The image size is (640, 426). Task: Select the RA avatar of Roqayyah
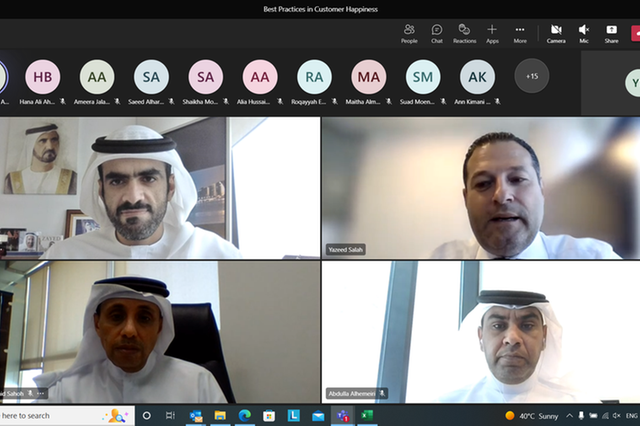(314, 77)
